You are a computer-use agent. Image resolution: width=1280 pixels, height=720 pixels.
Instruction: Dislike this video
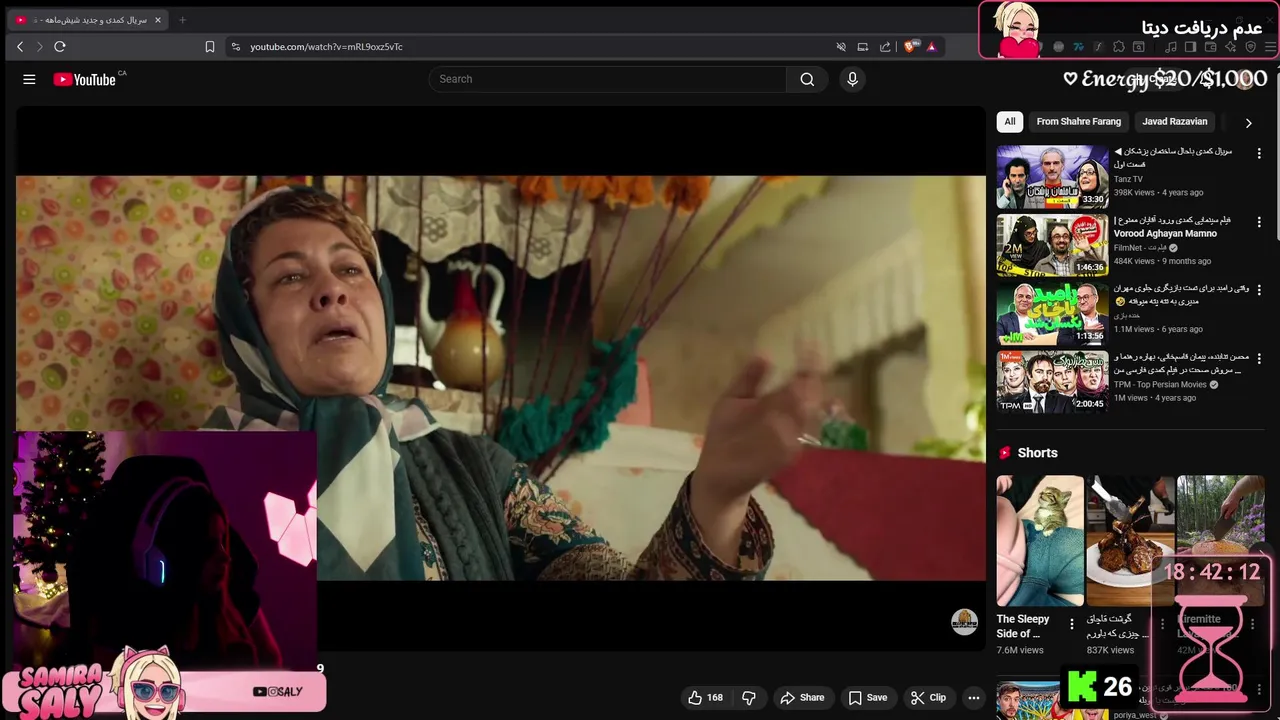[749, 698]
